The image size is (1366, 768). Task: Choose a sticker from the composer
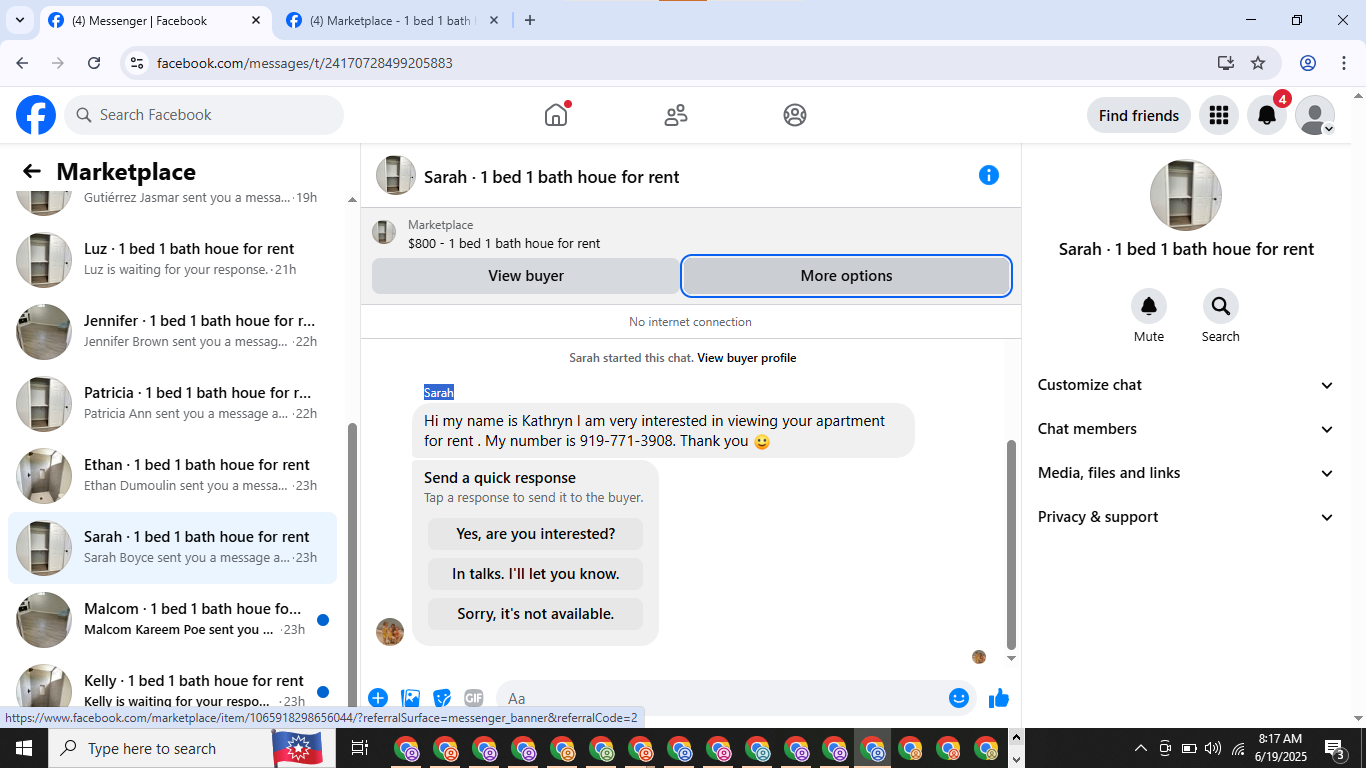pyautogui.click(x=442, y=698)
